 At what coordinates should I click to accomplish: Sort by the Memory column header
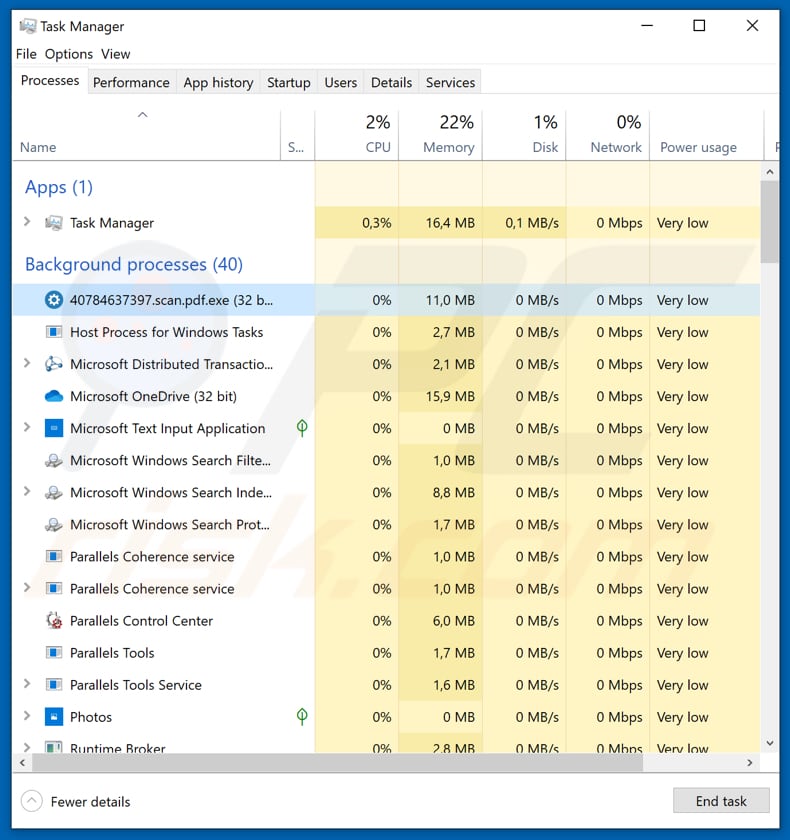[440, 135]
